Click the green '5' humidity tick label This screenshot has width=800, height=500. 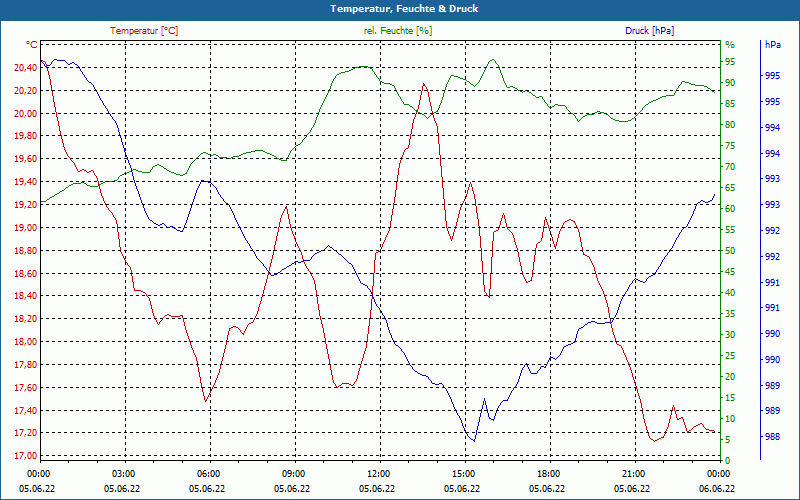pos(728,440)
